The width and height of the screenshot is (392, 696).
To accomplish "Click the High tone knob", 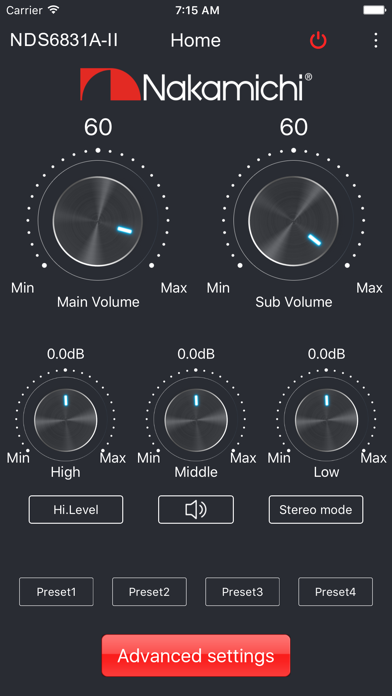I will tap(66, 420).
